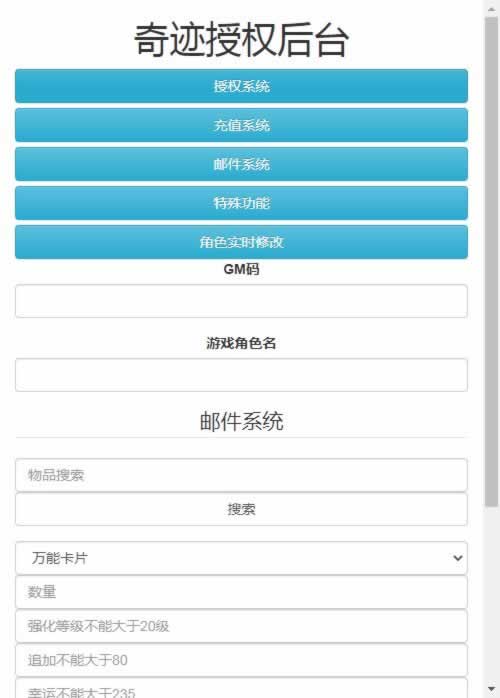
Task: Click the 奇迹授权后台 page title
Action: click(241, 40)
